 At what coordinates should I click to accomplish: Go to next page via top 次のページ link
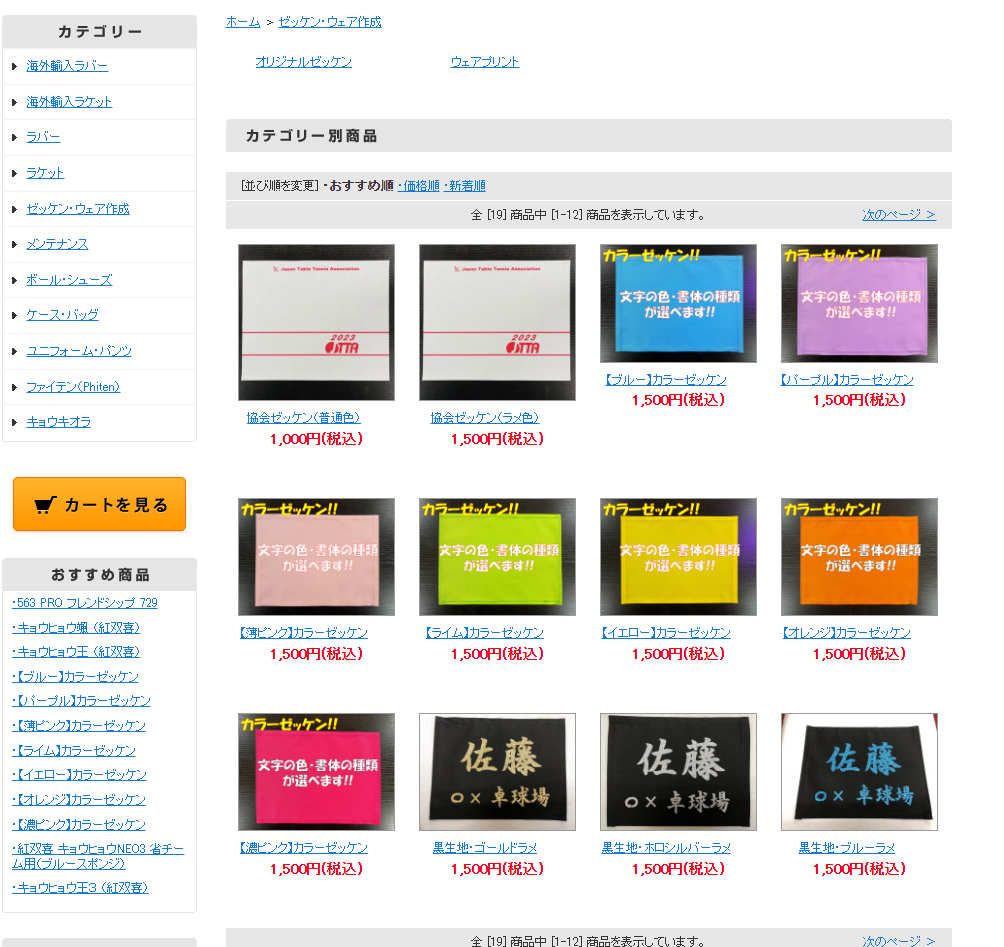[899, 215]
